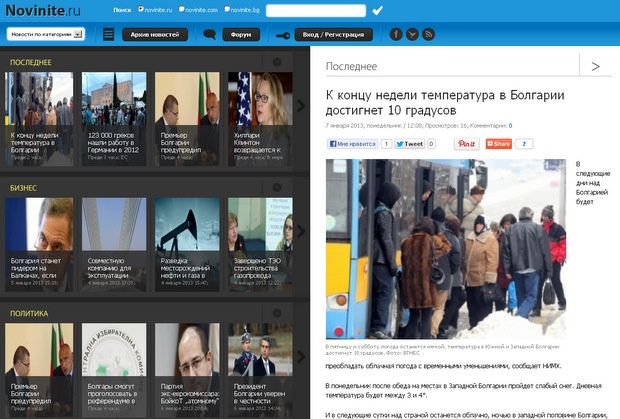Open card 'Болгары смогут проголосовать в референдуме'
Screen dimensions: 620x419
[x=114, y=370]
